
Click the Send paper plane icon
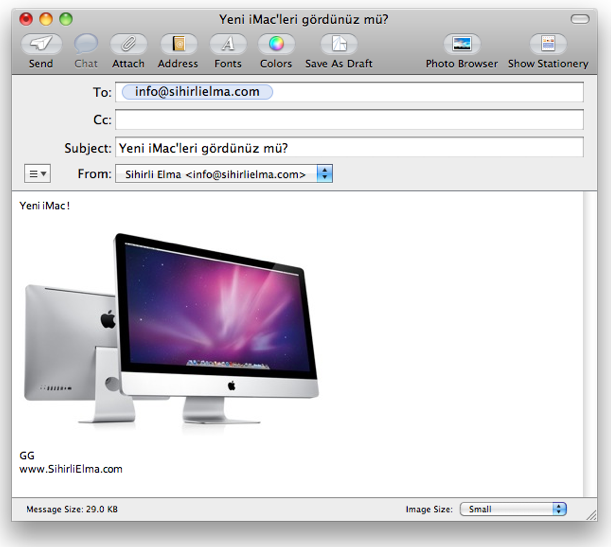coord(41,44)
